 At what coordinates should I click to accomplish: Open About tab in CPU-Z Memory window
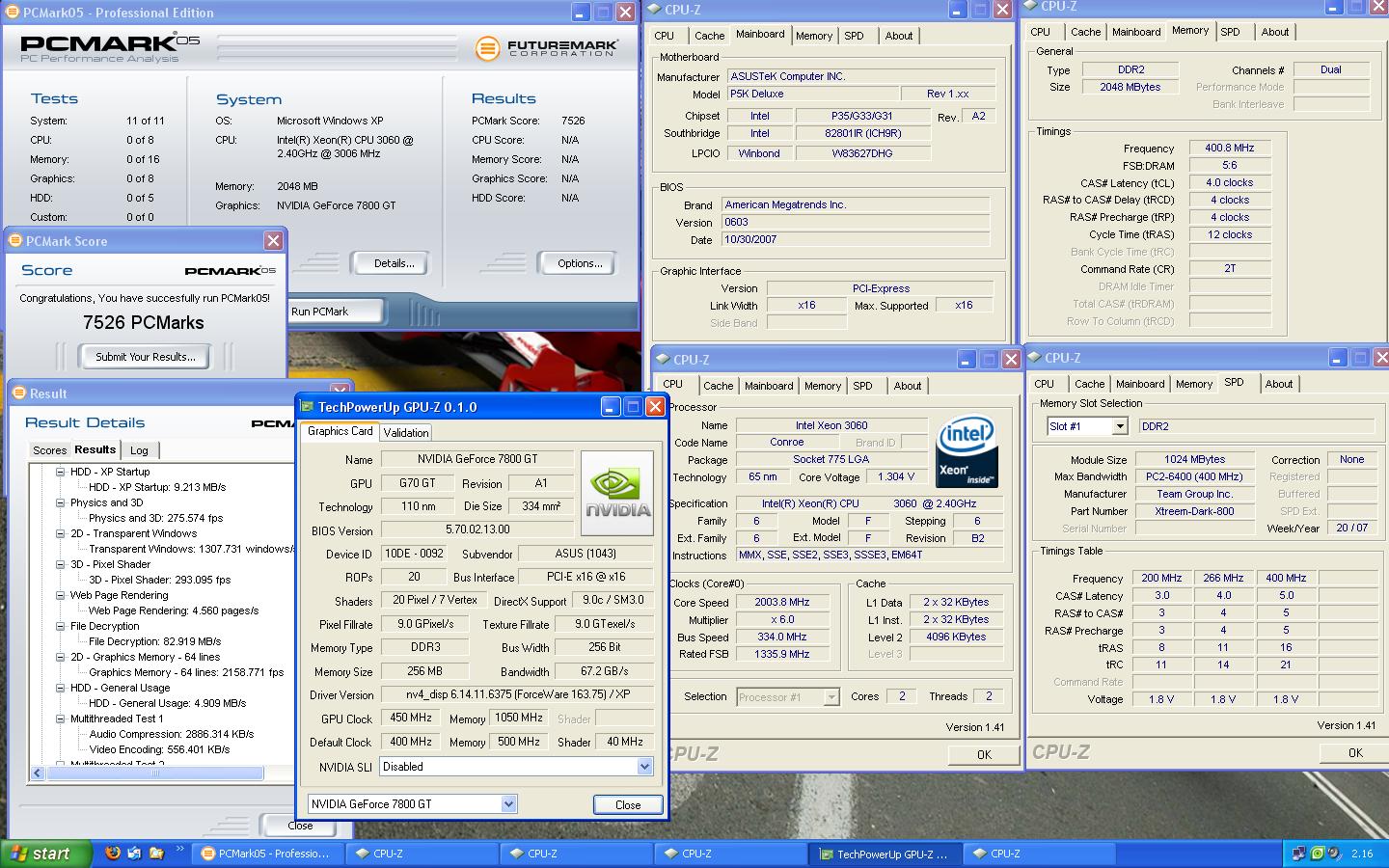(1274, 32)
